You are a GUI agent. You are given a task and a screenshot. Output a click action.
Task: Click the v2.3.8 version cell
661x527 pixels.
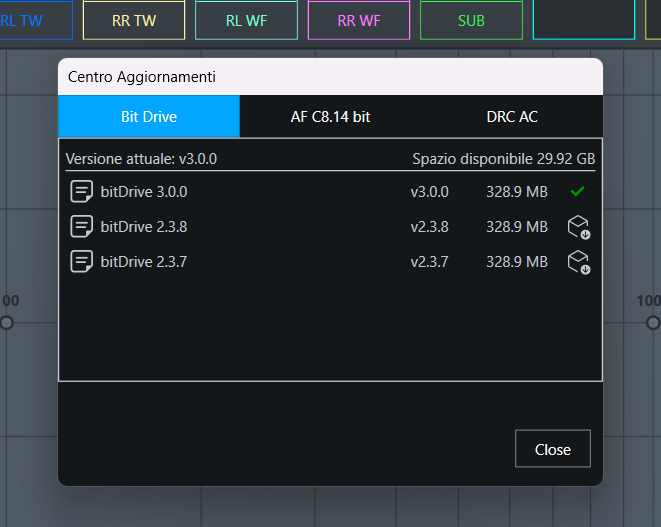coord(430,227)
